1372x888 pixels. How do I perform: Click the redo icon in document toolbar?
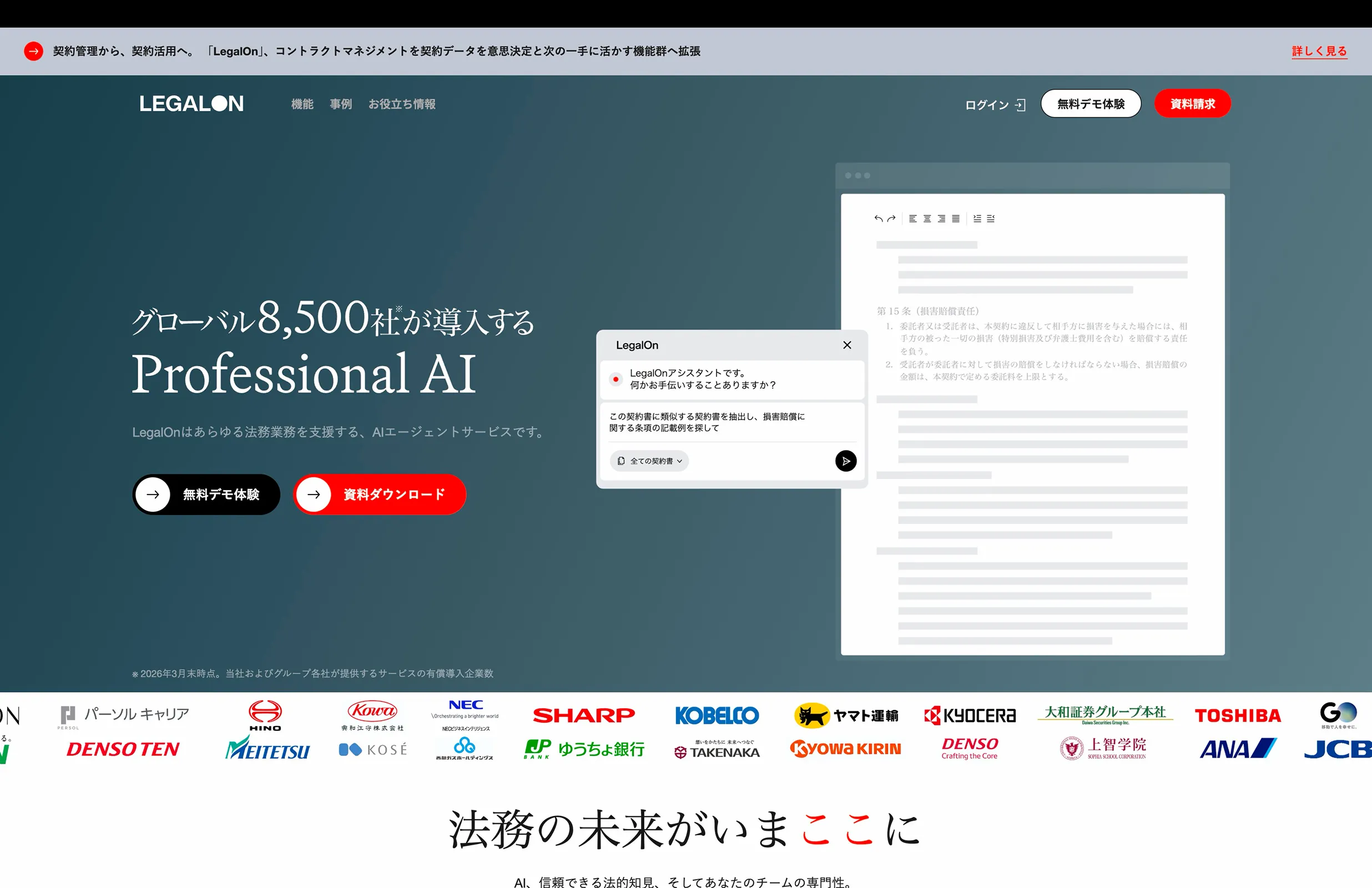tap(891, 219)
